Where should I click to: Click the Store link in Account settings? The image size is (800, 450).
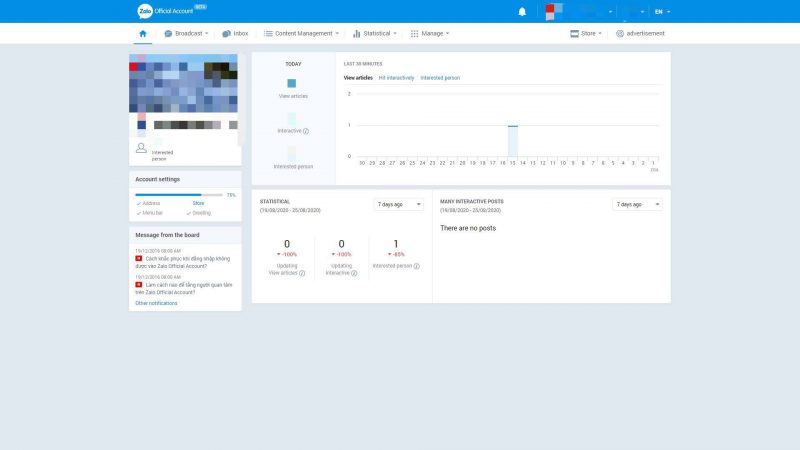198,203
